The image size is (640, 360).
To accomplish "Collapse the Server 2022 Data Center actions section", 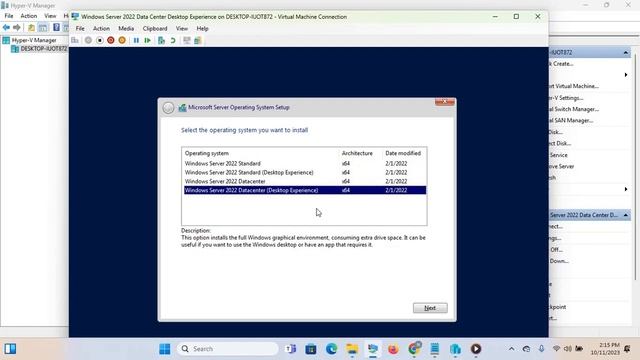I will click(x=626, y=215).
